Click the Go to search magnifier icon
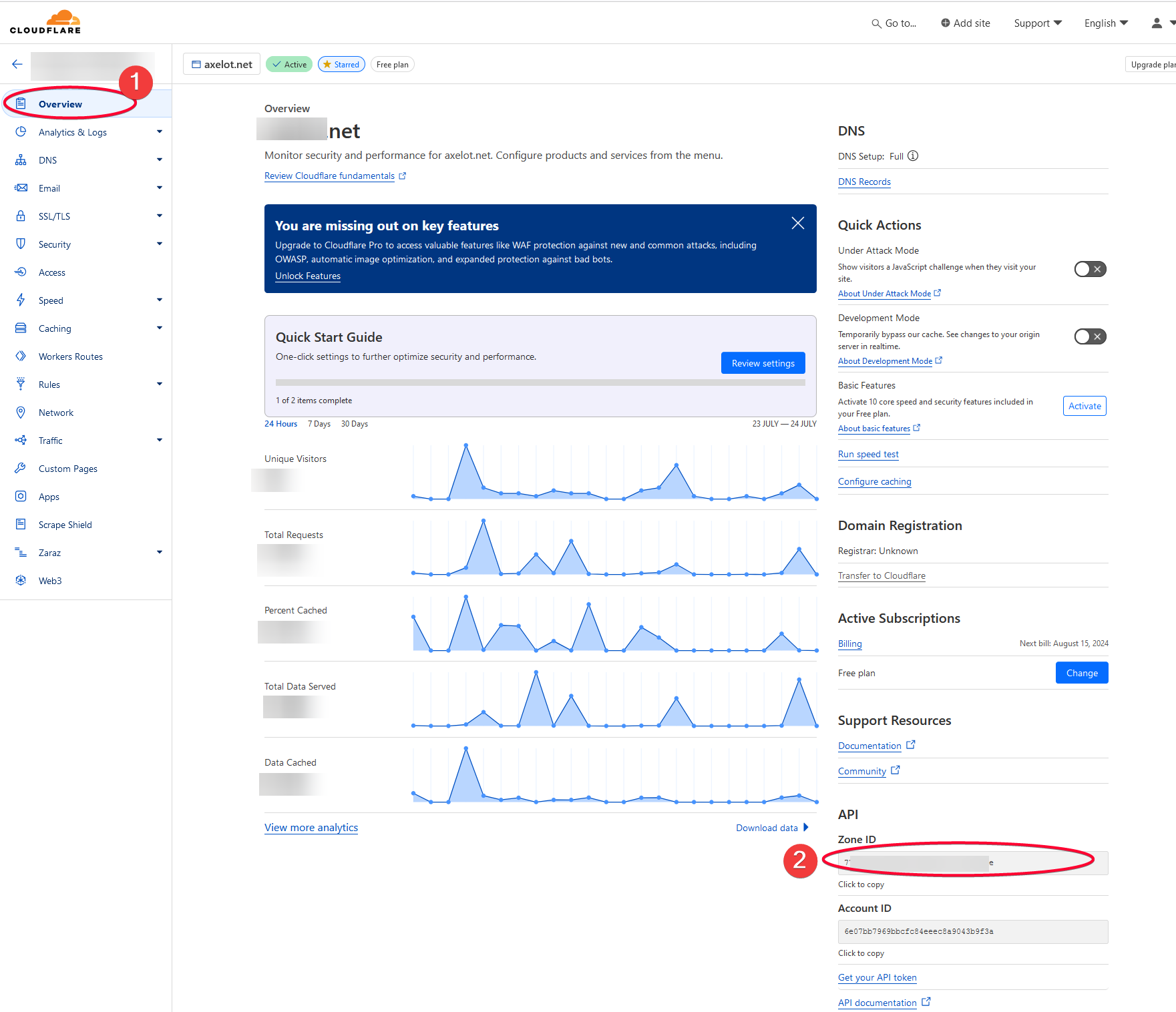 876,23
